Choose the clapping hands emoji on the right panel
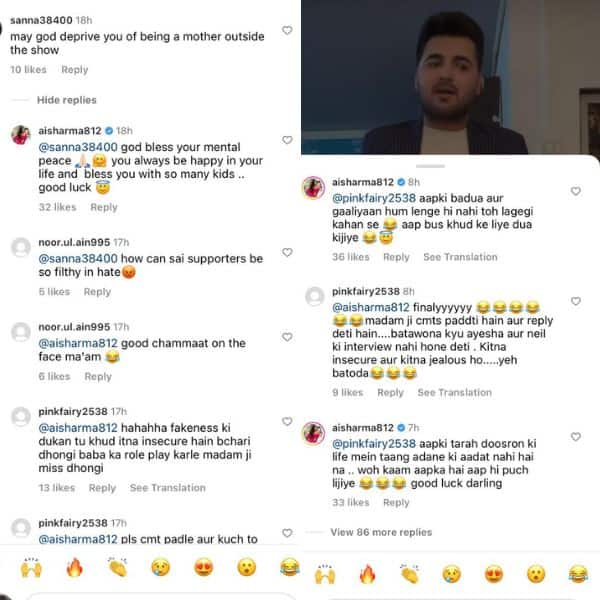The image size is (600, 600). [409, 574]
